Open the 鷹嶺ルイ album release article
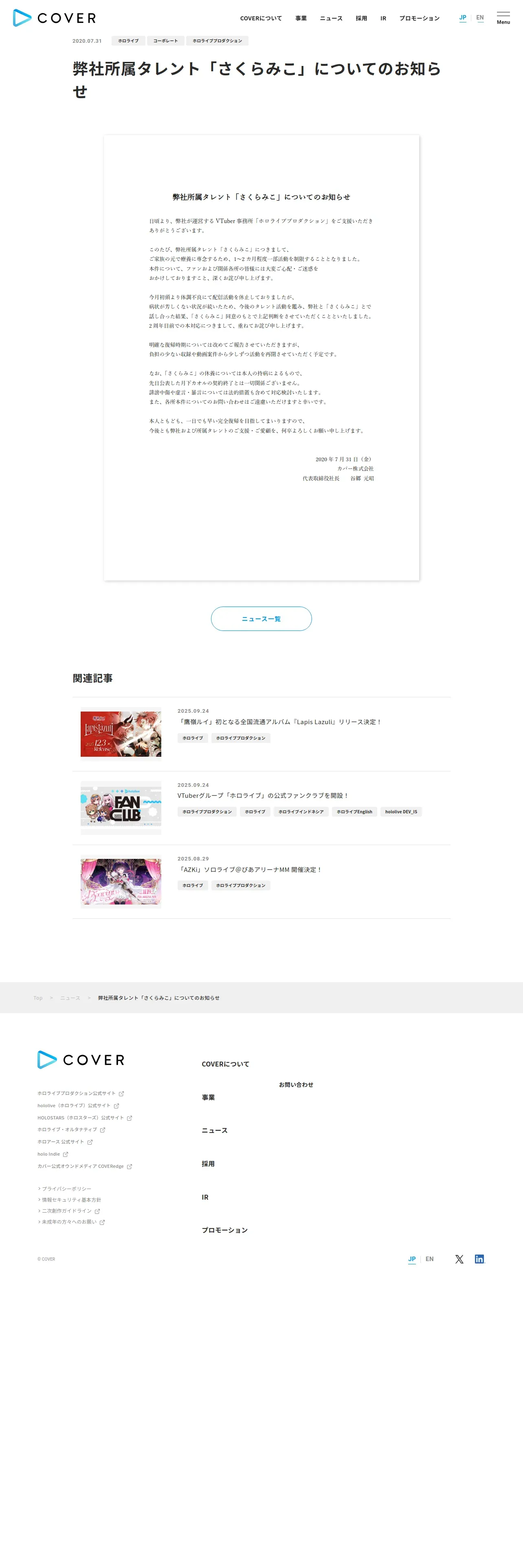Viewport: 523px width, 1568px height. pos(279,722)
